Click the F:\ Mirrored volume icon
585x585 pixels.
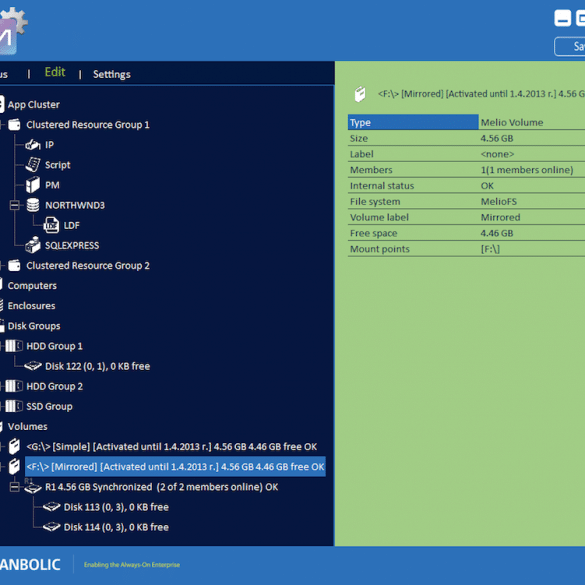pyautogui.click(x=14, y=466)
